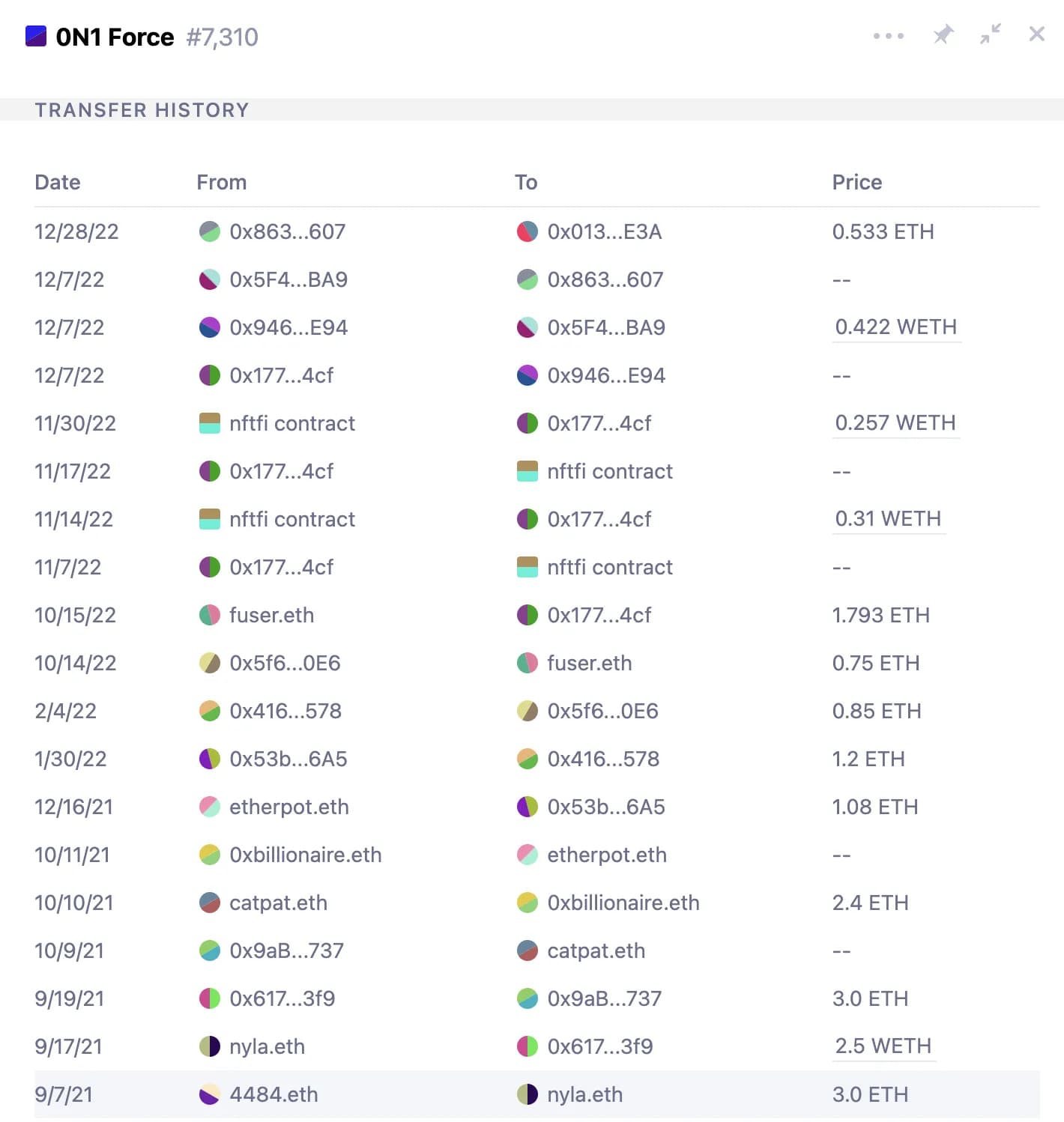The image size is (1064, 1122).
Task: Close the ON1 Force panel
Action: [1037, 34]
